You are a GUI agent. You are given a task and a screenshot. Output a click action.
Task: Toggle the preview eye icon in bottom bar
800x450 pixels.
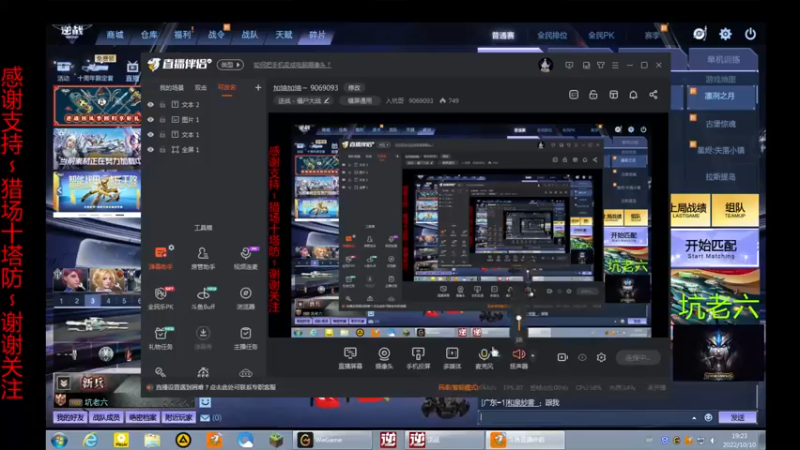coord(582,357)
